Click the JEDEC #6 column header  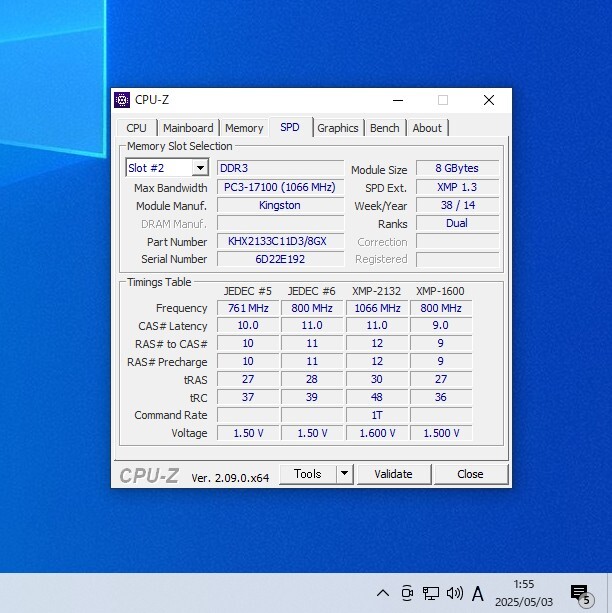[x=312, y=291]
